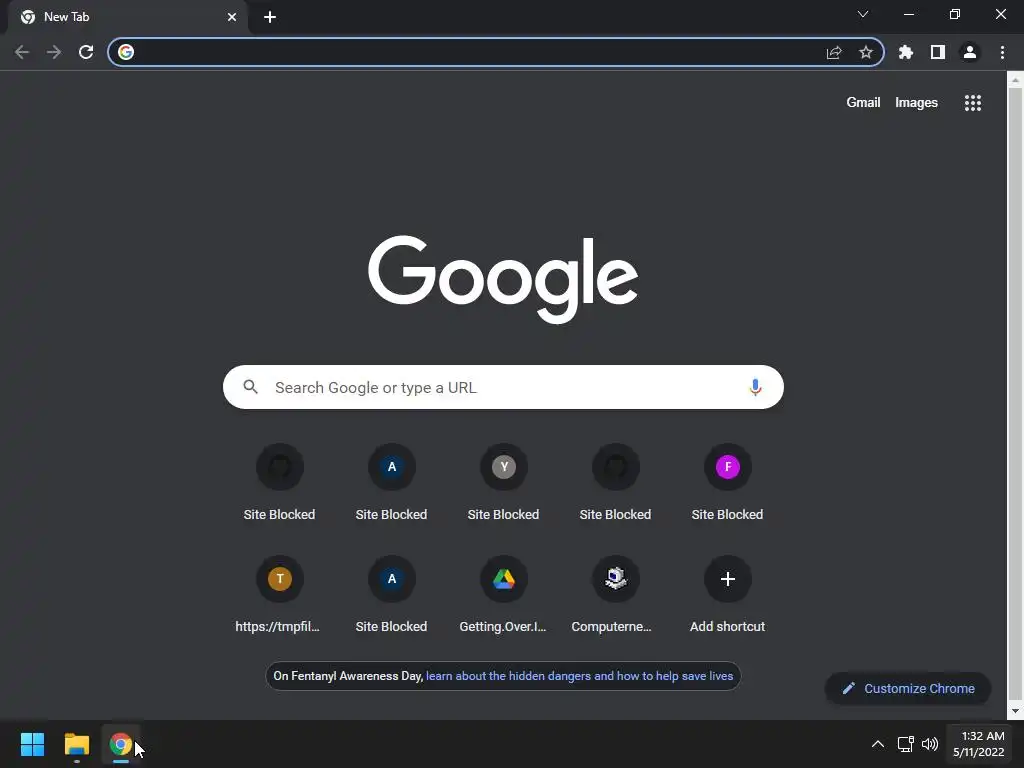This screenshot has width=1024, height=768.
Task: Open the fentanyl hidden dangers link
Action: click(579, 676)
